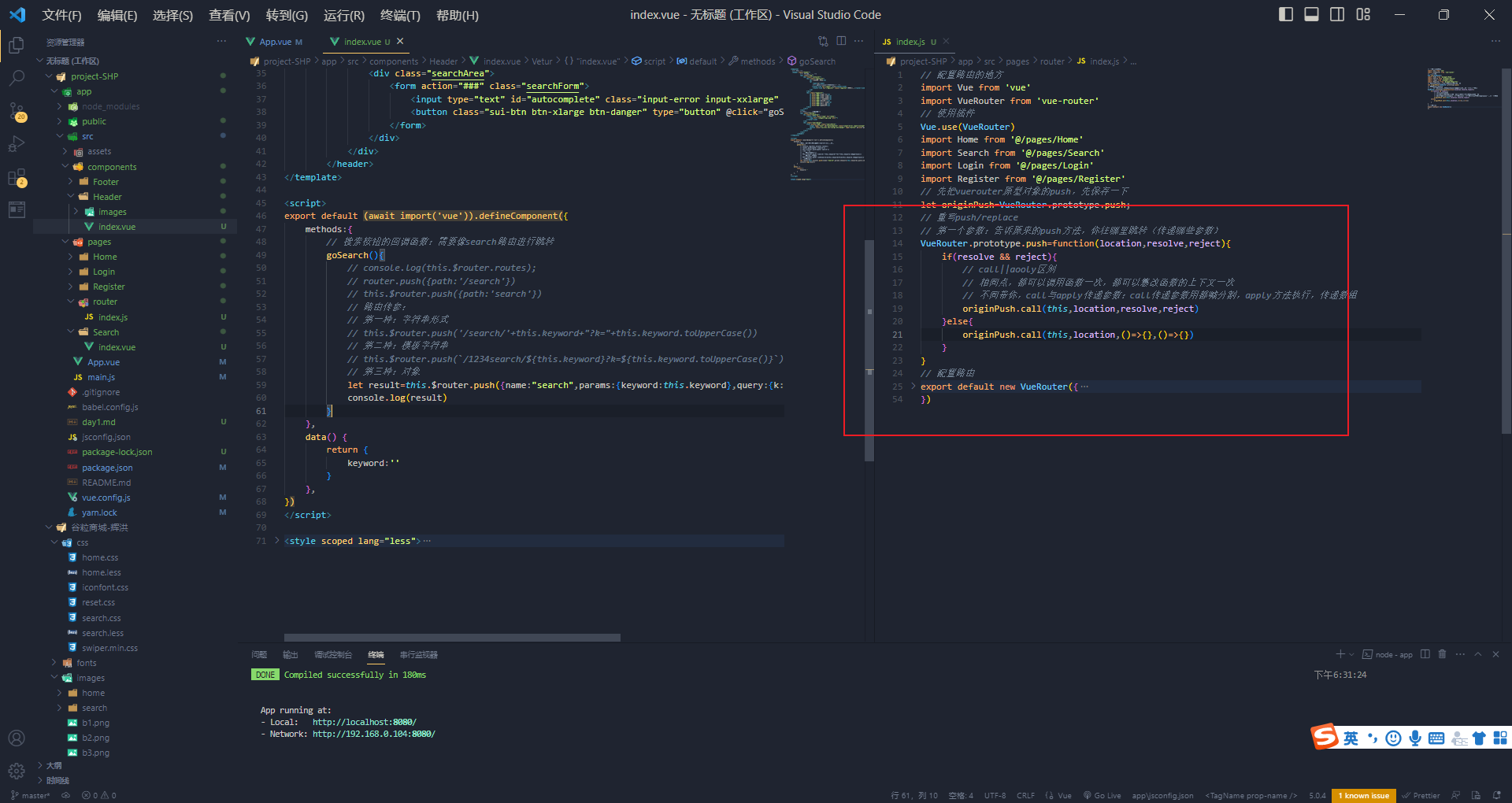1512x803 pixels.
Task: Expand the 大纲 outline section
Action: click(x=54, y=765)
